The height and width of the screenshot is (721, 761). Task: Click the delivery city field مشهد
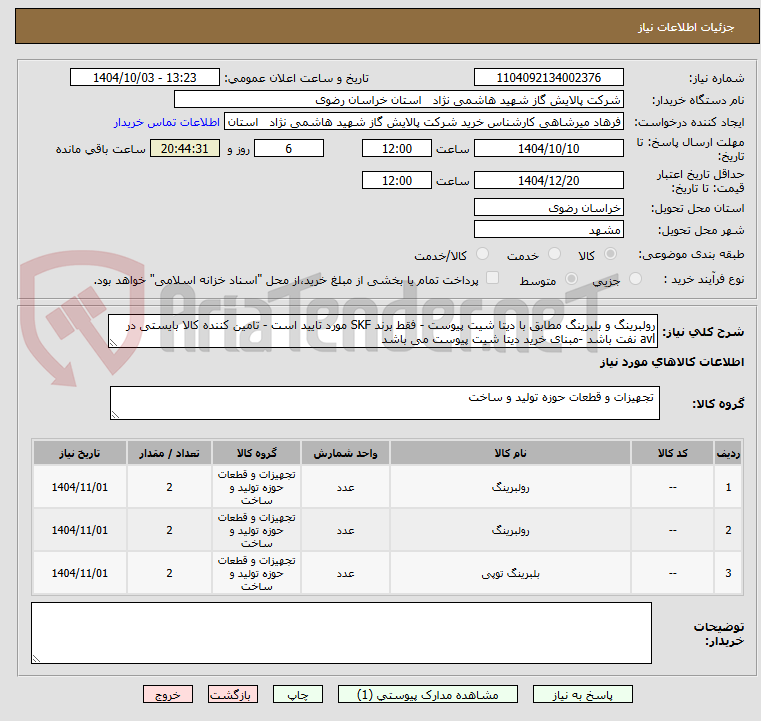click(x=548, y=229)
